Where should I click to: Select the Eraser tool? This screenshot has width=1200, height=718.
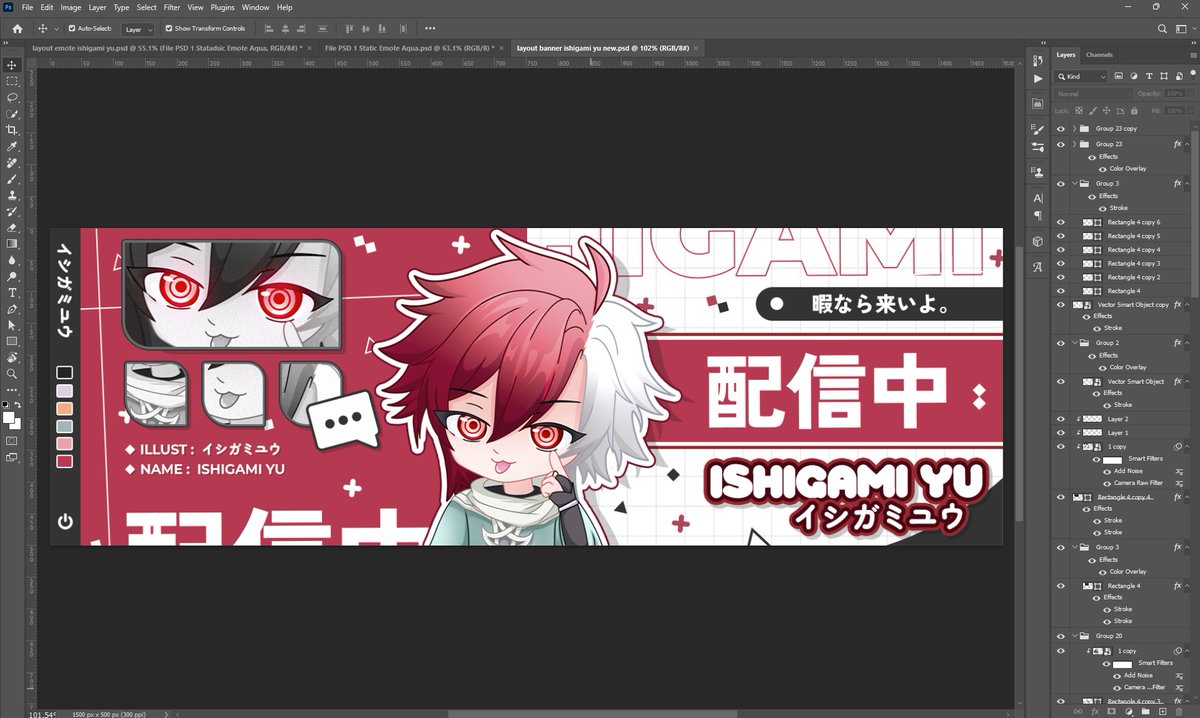click(12, 227)
